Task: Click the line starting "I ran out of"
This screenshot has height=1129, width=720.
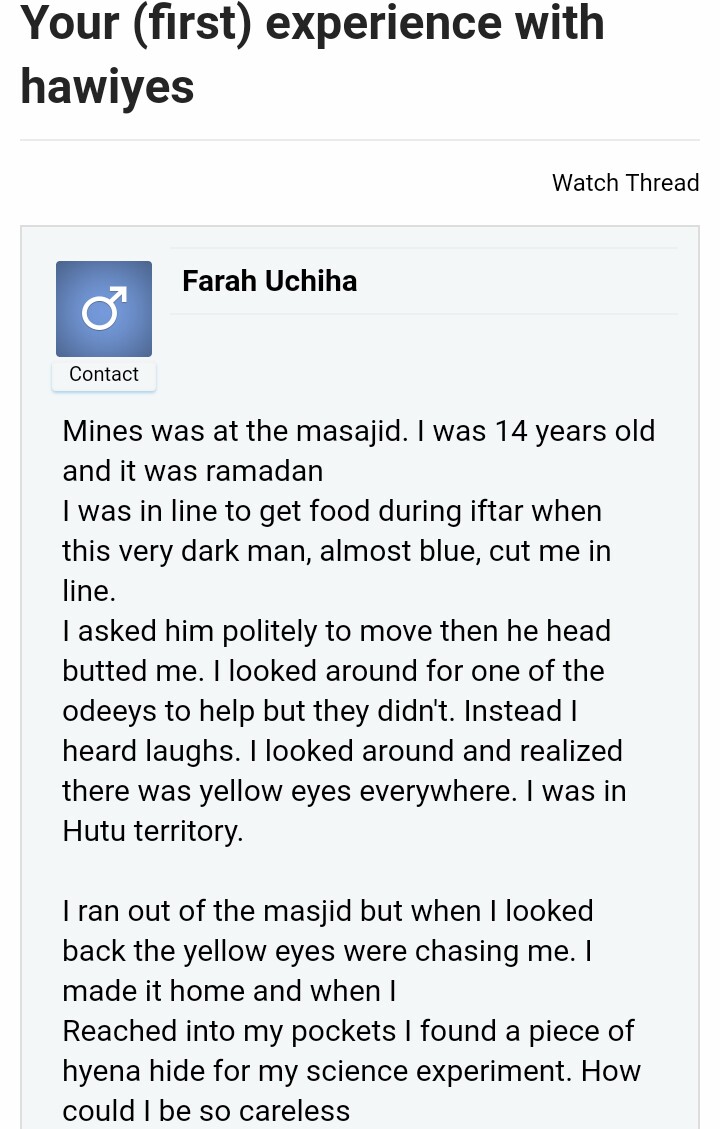Action: [x=328, y=911]
